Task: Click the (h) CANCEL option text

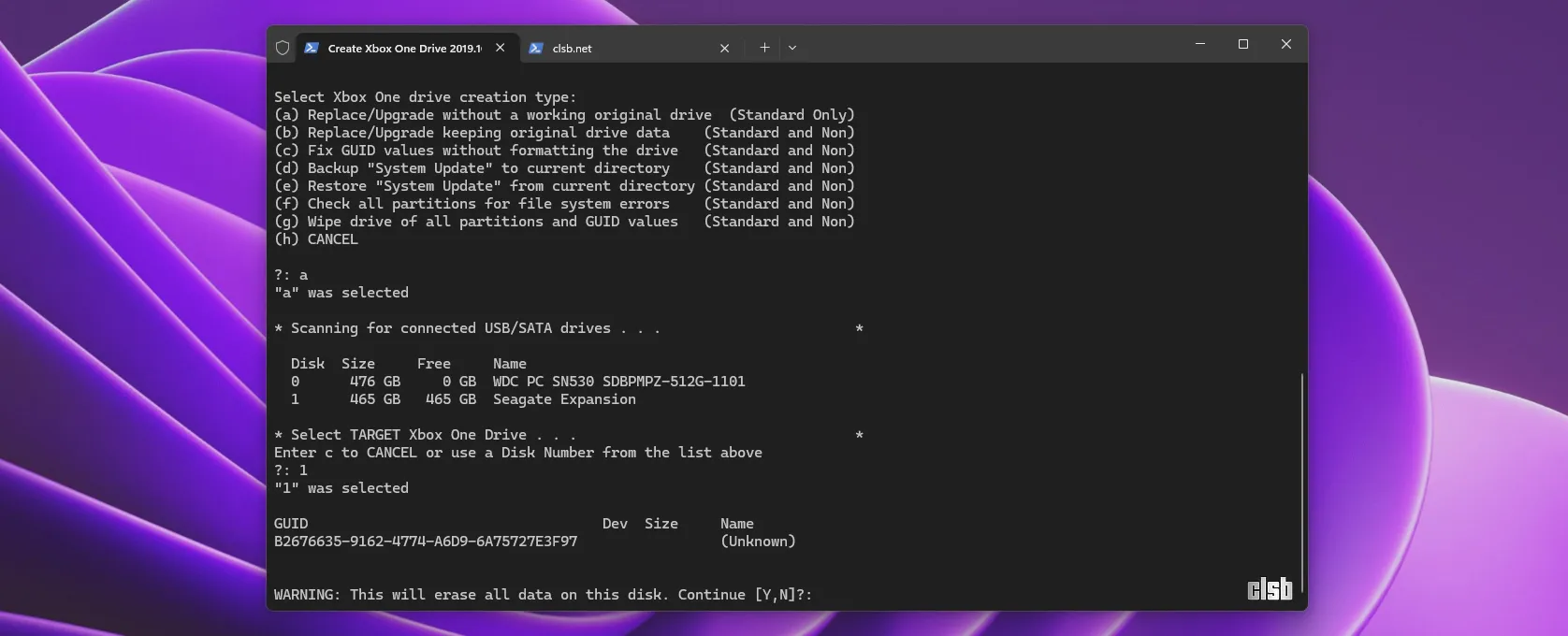Action: 316,239
